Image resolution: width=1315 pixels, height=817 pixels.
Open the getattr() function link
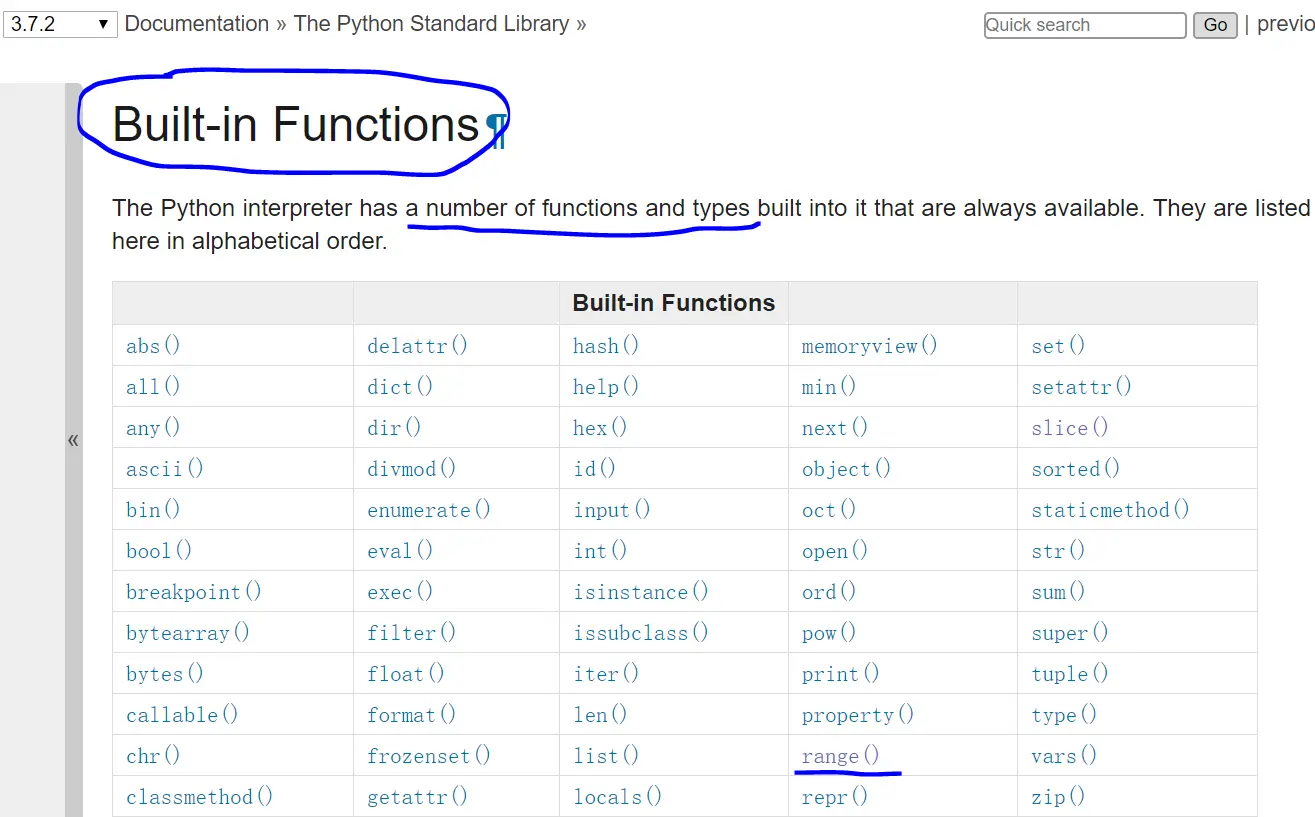click(x=417, y=797)
